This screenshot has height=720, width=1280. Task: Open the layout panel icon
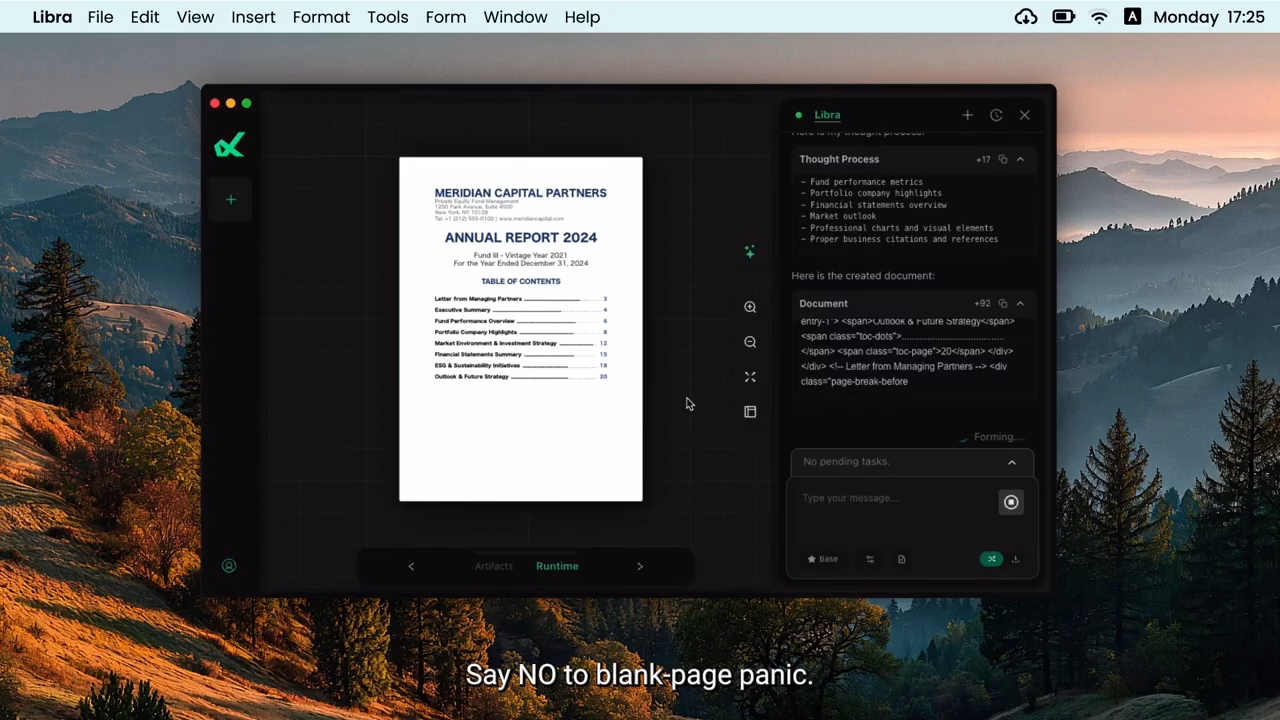(x=750, y=412)
